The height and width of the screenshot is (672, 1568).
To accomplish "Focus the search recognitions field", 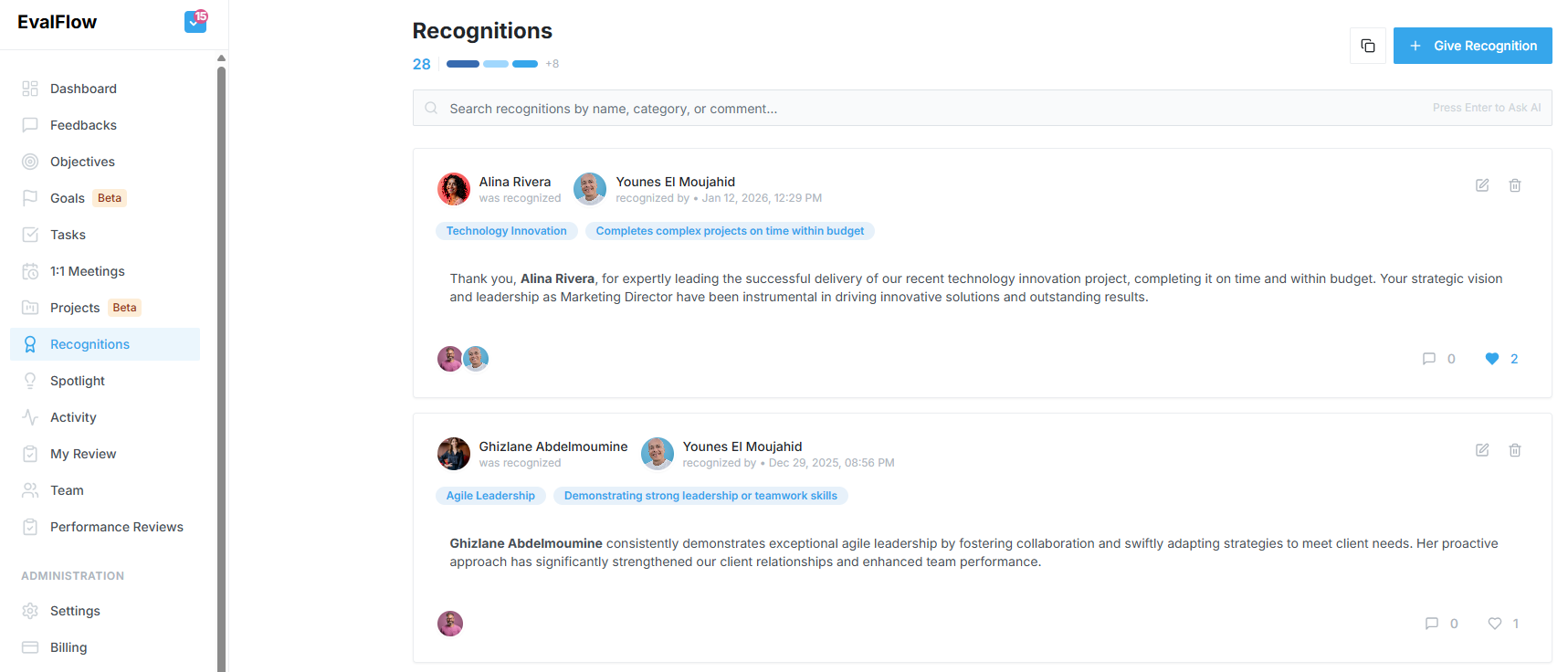I will (x=931, y=109).
